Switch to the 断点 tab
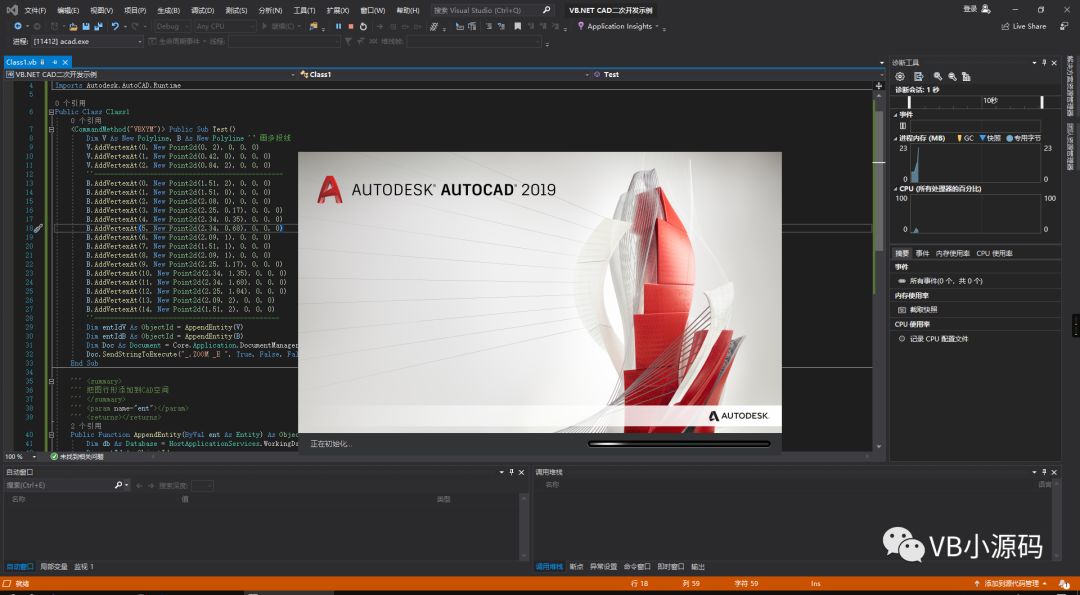This screenshot has height=595, width=1080. coord(576,567)
